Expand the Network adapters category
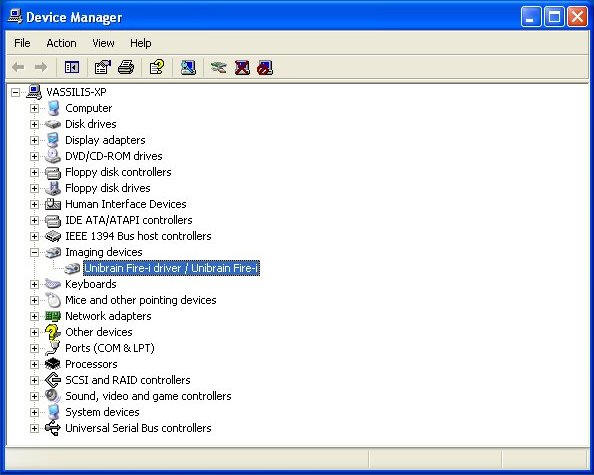594x475 pixels. click(x=34, y=316)
